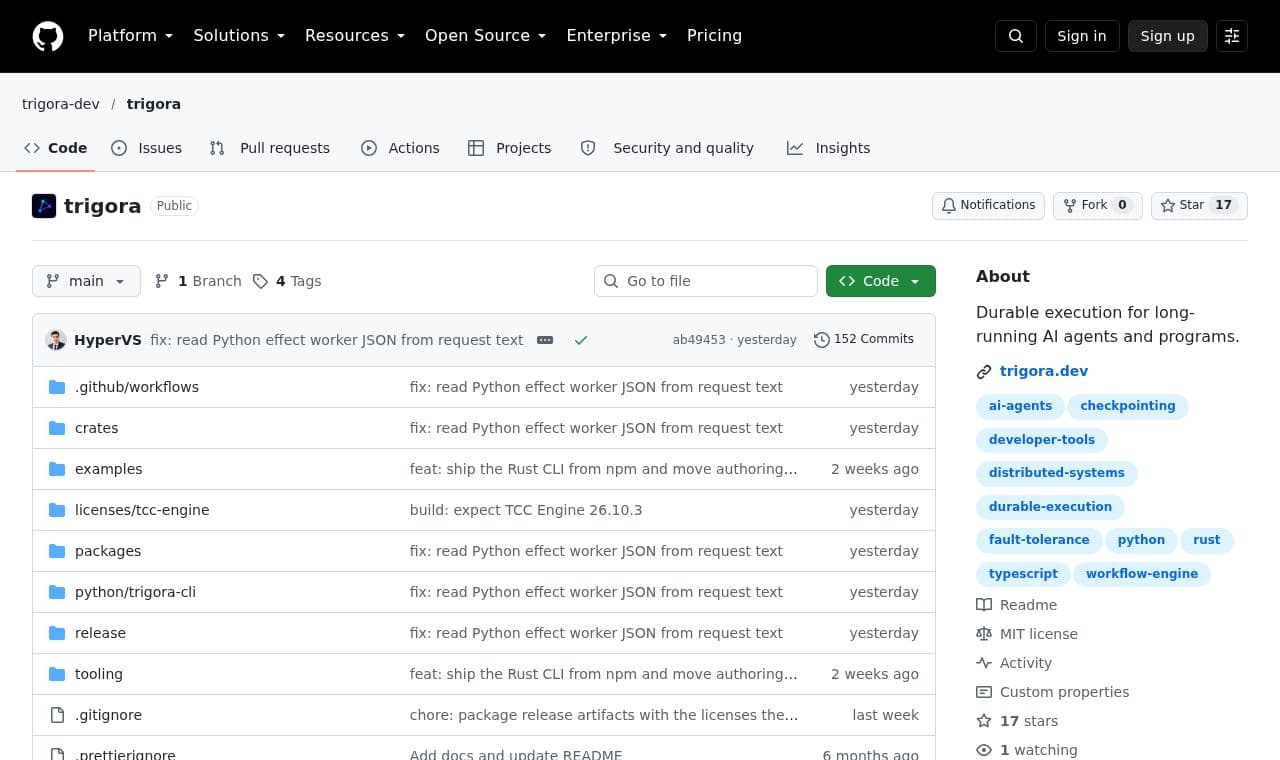Open the search magnifier icon
The image size is (1280, 760).
1016,36
